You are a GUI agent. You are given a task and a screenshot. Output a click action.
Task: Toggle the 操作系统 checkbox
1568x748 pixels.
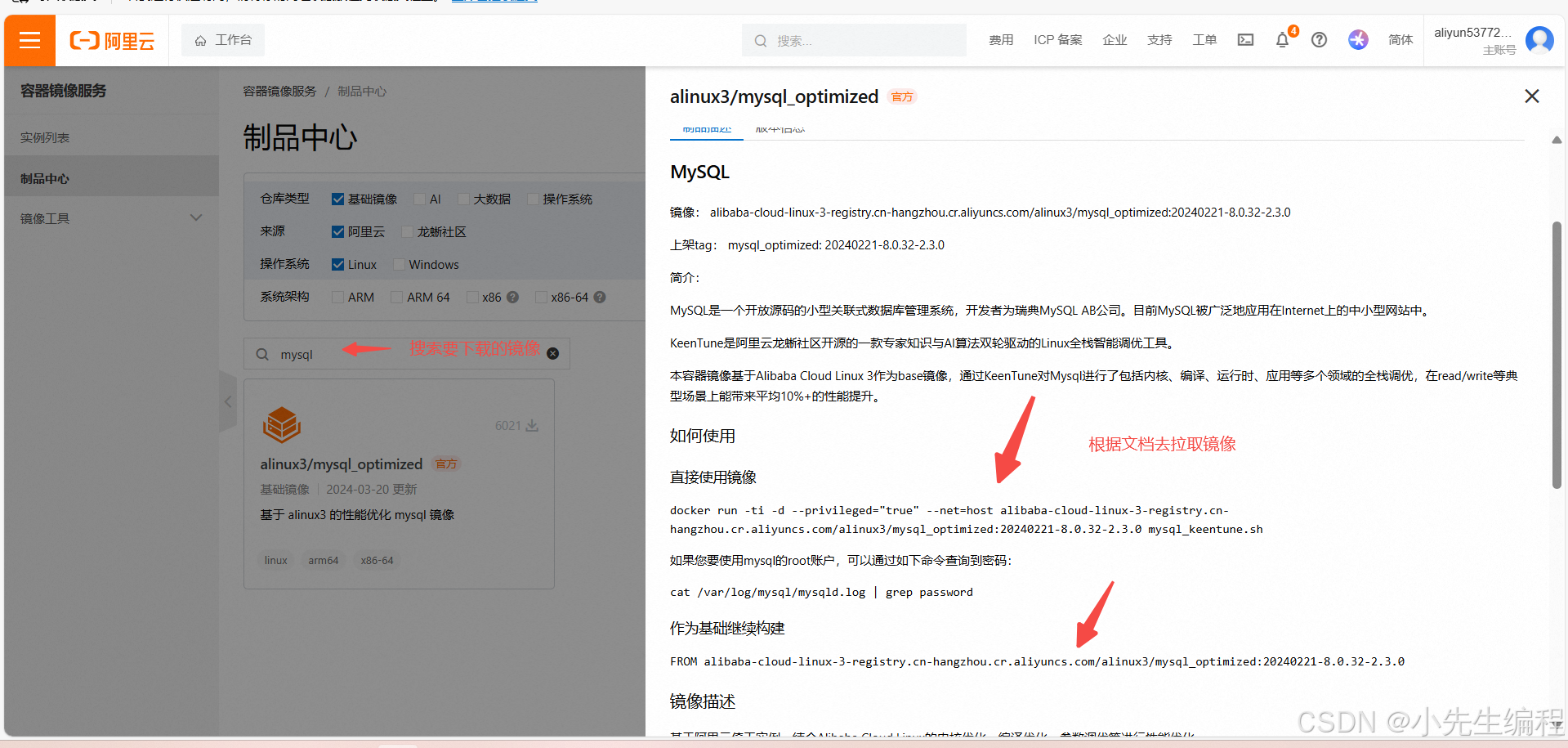tap(533, 199)
